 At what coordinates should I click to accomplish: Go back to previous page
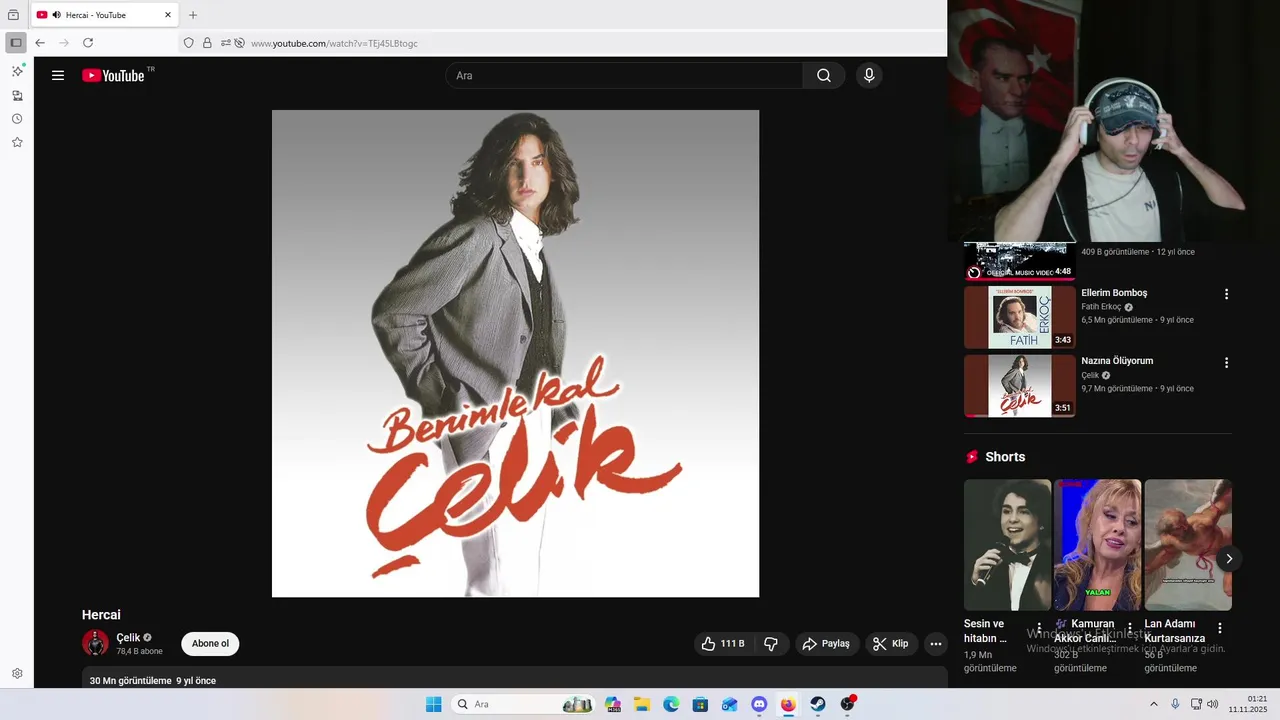tap(40, 43)
